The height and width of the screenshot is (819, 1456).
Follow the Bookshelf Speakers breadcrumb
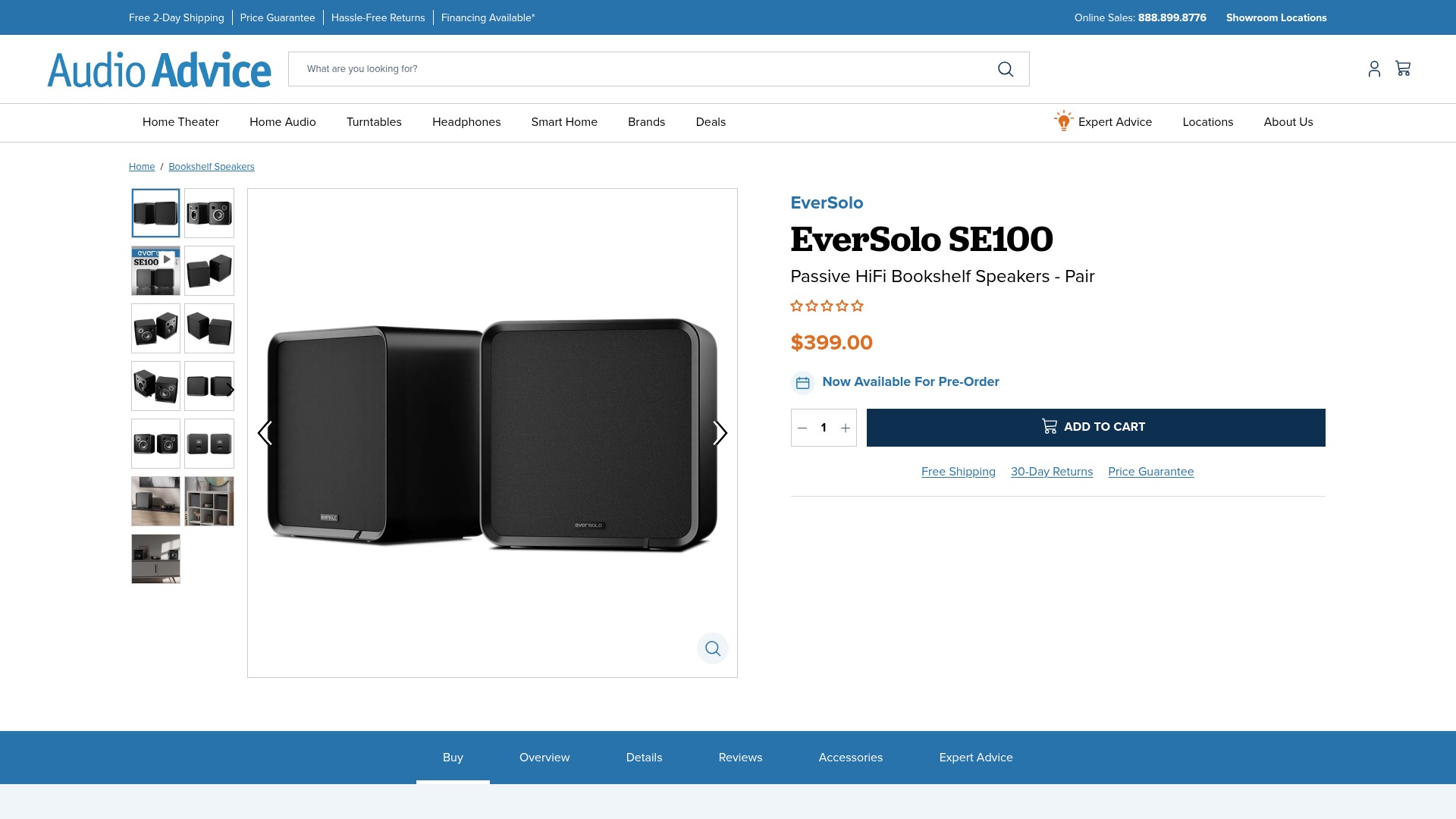click(x=212, y=167)
